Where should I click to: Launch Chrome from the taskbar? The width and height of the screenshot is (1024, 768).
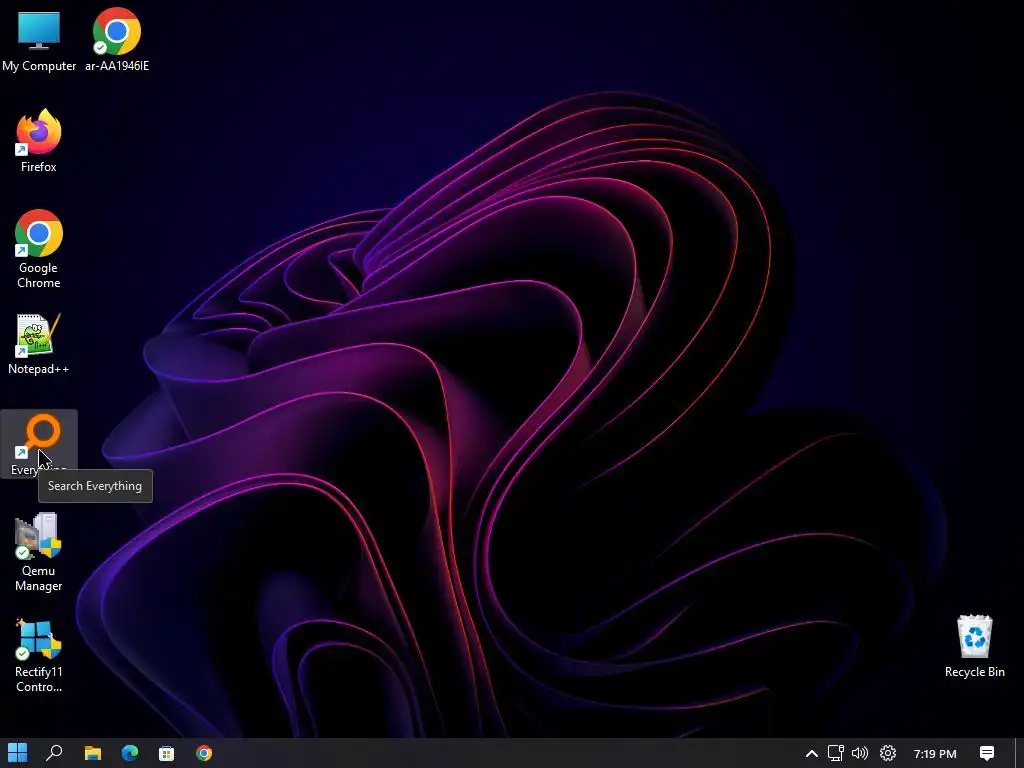click(204, 753)
